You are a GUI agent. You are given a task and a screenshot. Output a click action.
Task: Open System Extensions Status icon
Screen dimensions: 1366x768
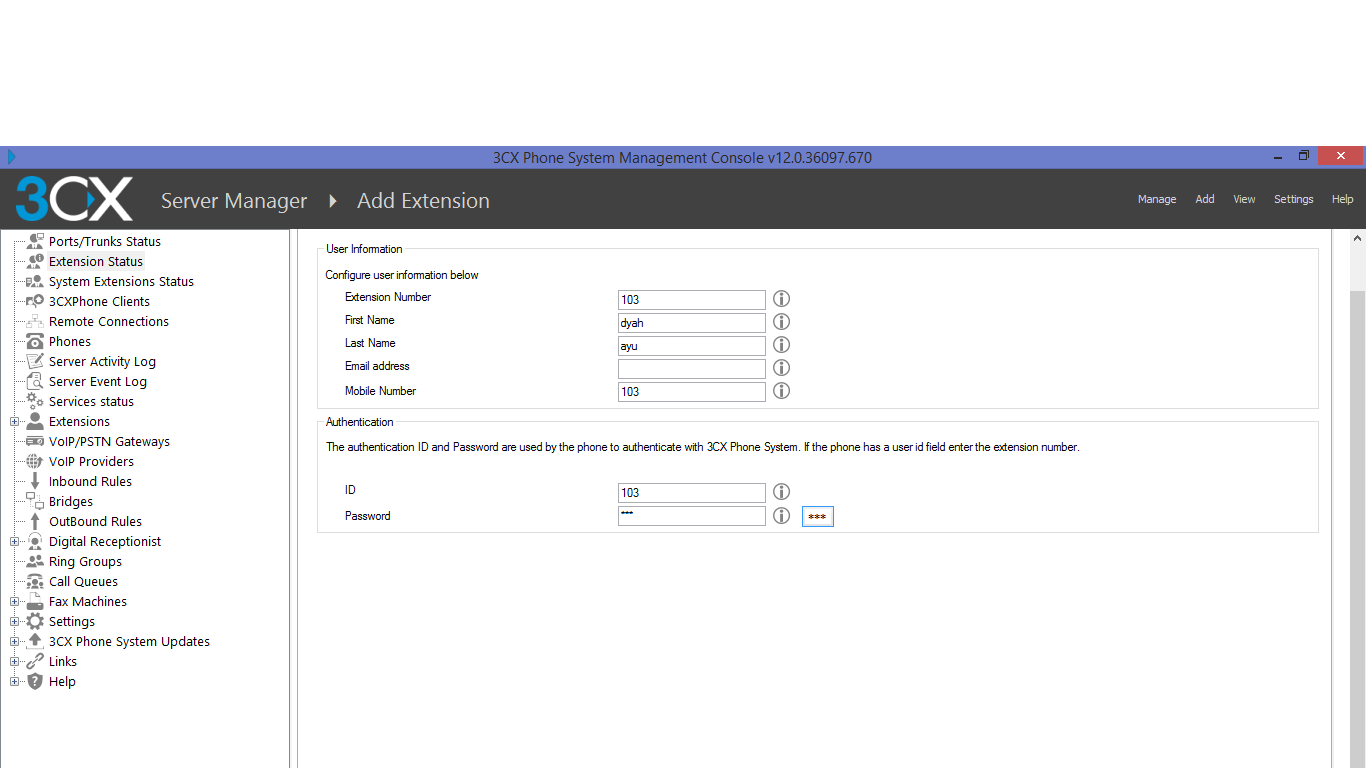[x=35, y=281]
